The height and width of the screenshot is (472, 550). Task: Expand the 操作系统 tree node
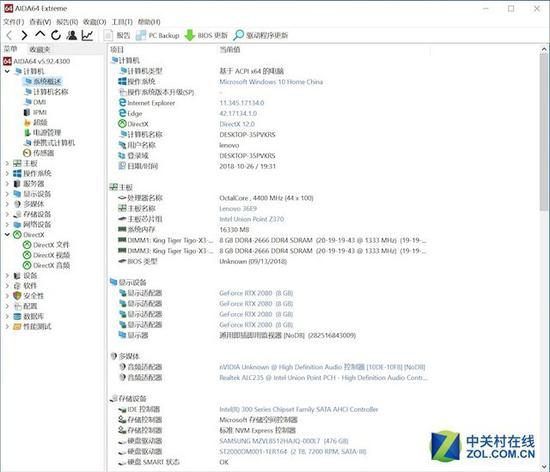pyautogui.click(x=7, y=173)
